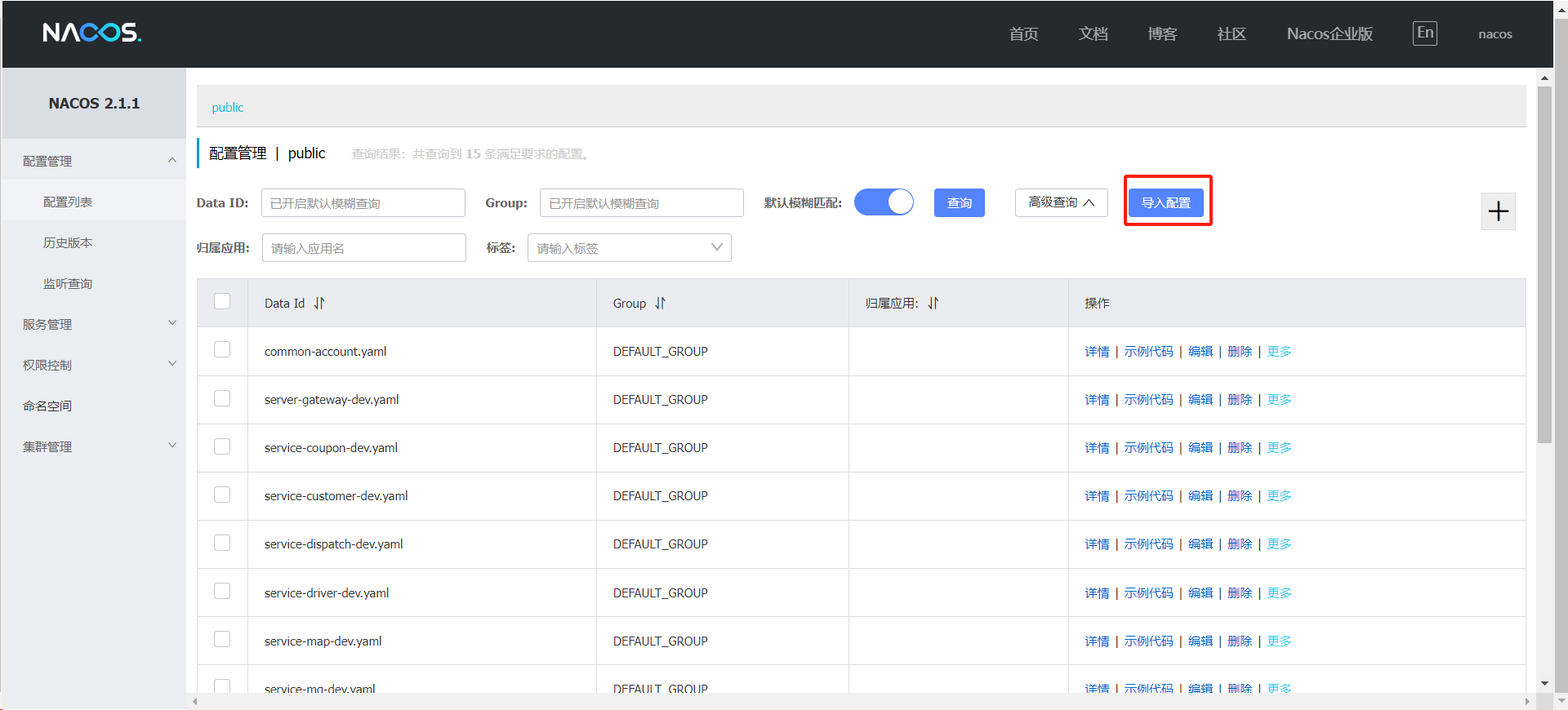The width and height of the screenshot is (1568, 710).
Task: Click 编辑 for service-coupon-dev.yaml
Action: click(1200, 448)
